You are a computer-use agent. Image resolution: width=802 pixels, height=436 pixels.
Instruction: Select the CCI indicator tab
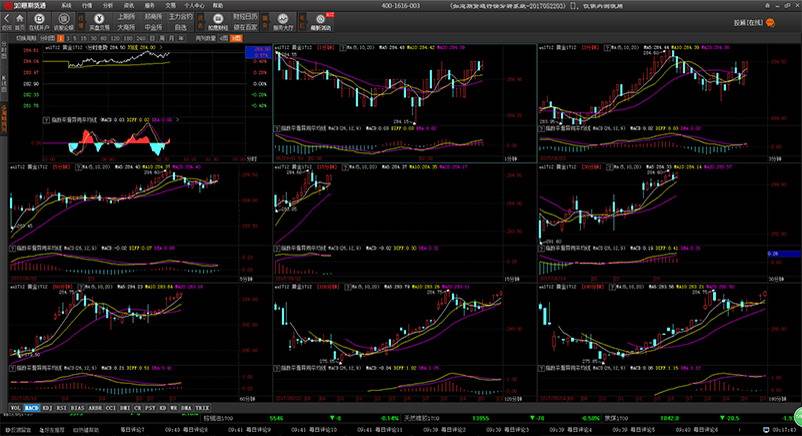point(110,408)
